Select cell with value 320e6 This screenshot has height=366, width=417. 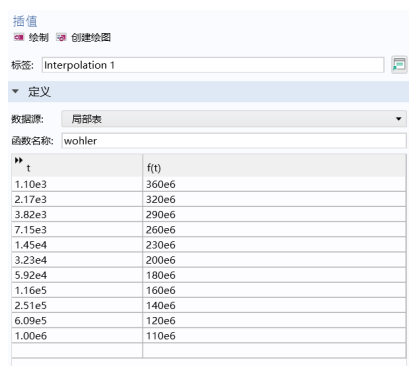coord(274,199)
